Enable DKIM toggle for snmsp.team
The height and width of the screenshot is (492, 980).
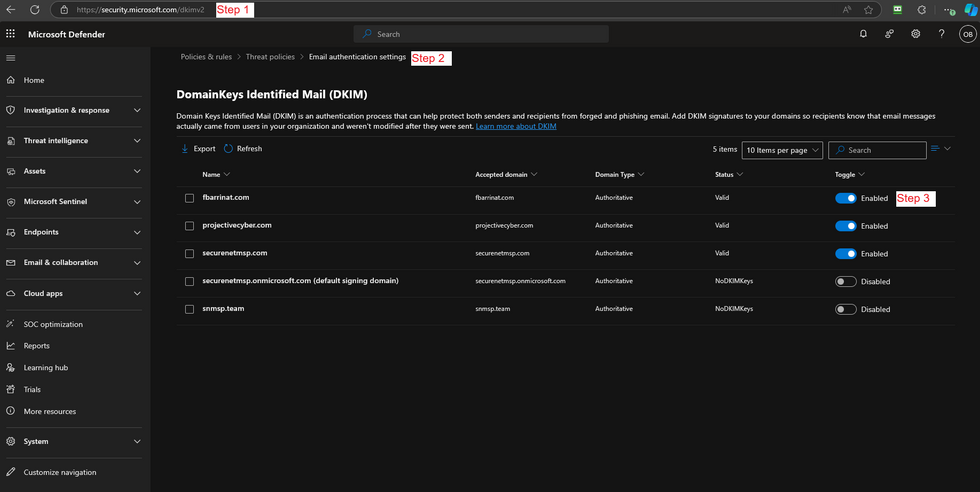(x=846, y=309)
